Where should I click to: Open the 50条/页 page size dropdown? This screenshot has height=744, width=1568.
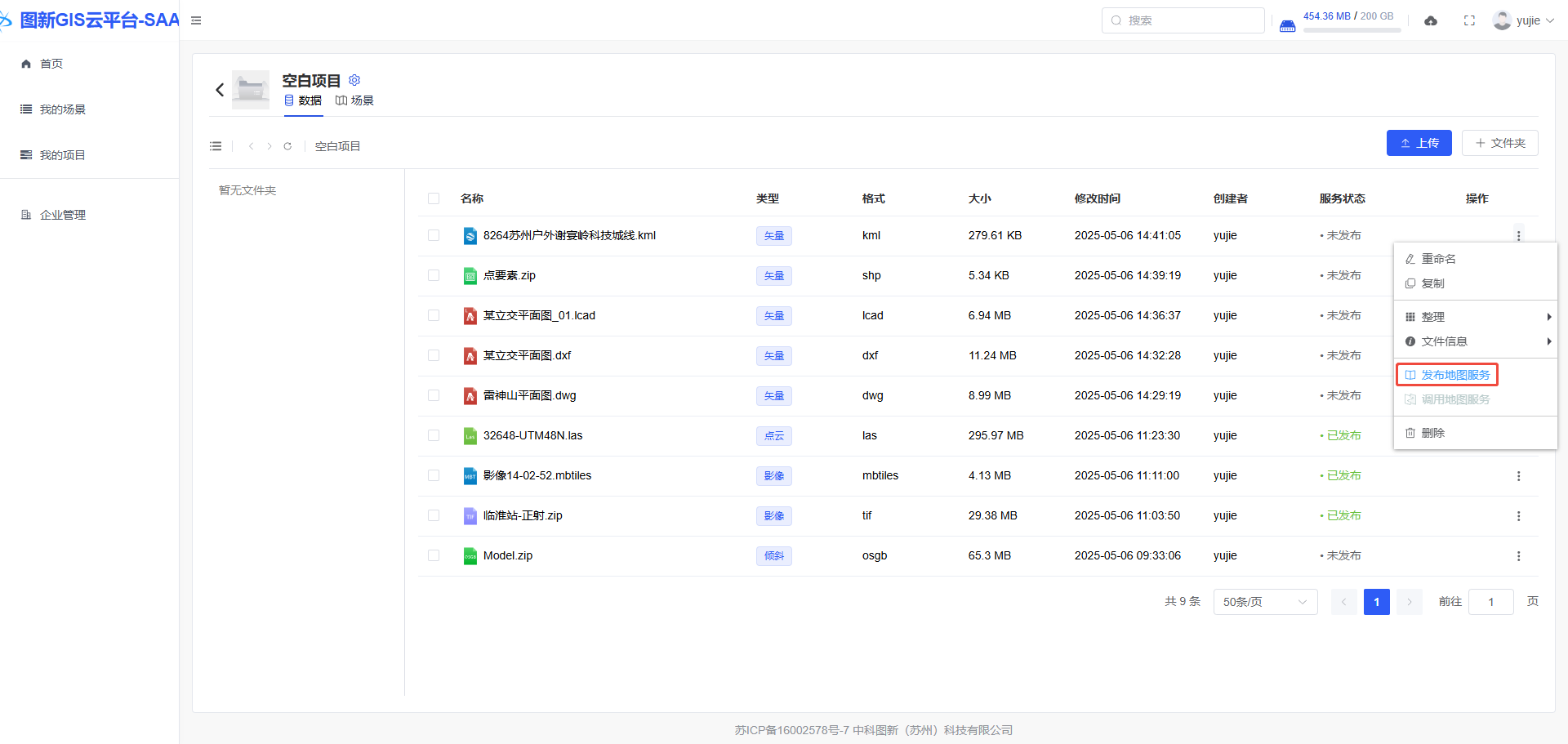coord(1264,602)
